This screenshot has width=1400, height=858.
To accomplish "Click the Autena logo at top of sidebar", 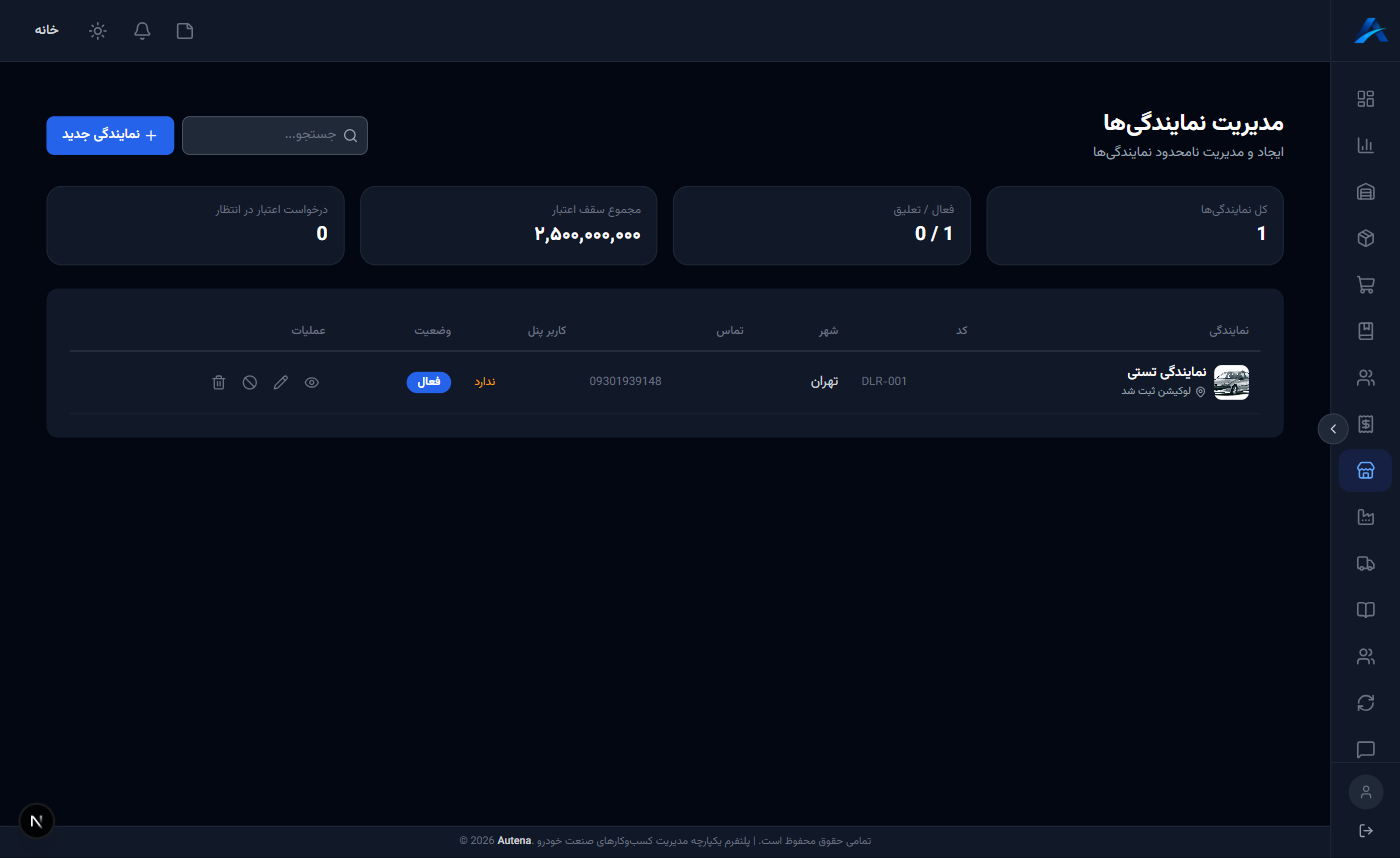I will (x=1370, y=31).
